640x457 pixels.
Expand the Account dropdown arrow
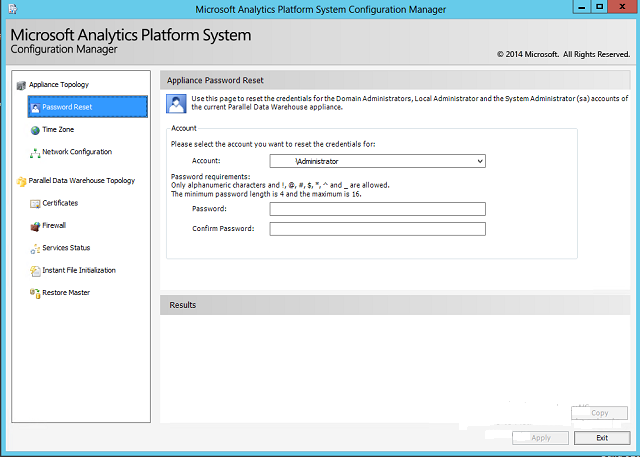[480, 161]
